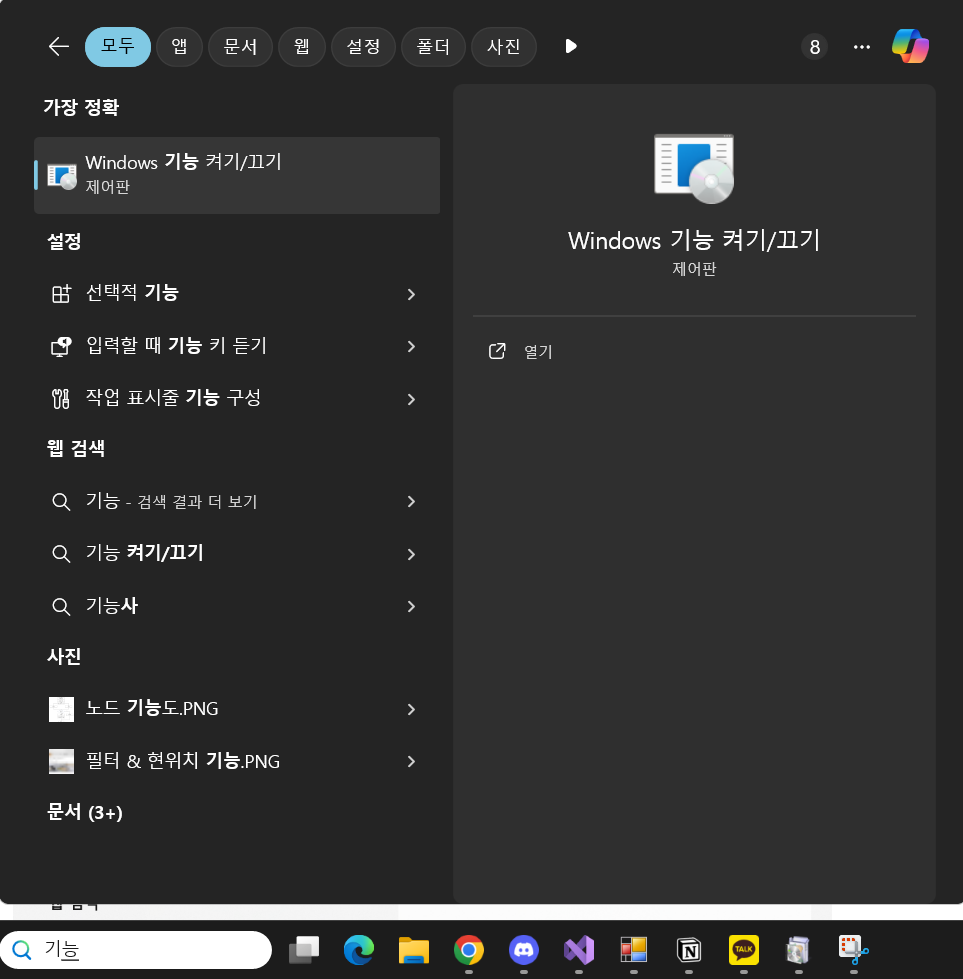Open 입력할 때 기능 키 듣기 result
The width and height of the screenshot is (963, 979).
pos(237,346)
